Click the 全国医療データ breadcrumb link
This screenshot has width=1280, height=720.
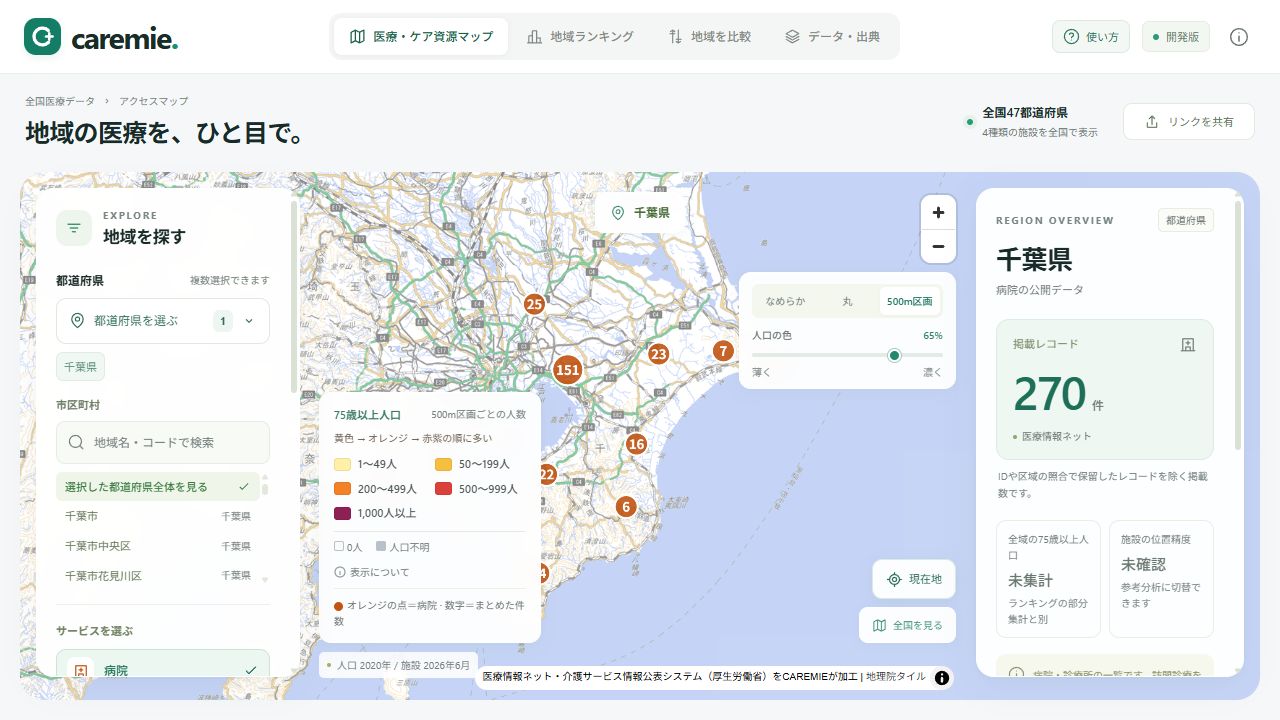point(60,101)
